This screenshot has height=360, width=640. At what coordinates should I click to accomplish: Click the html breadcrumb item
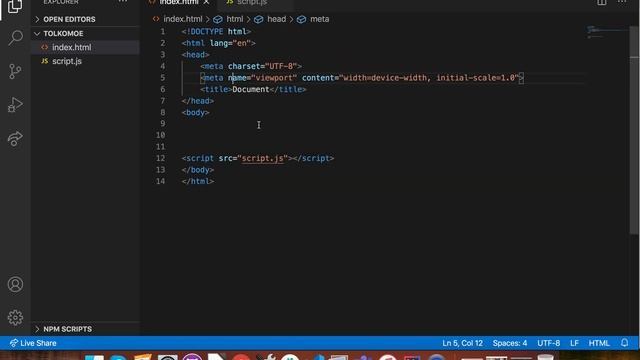[235, 19]
